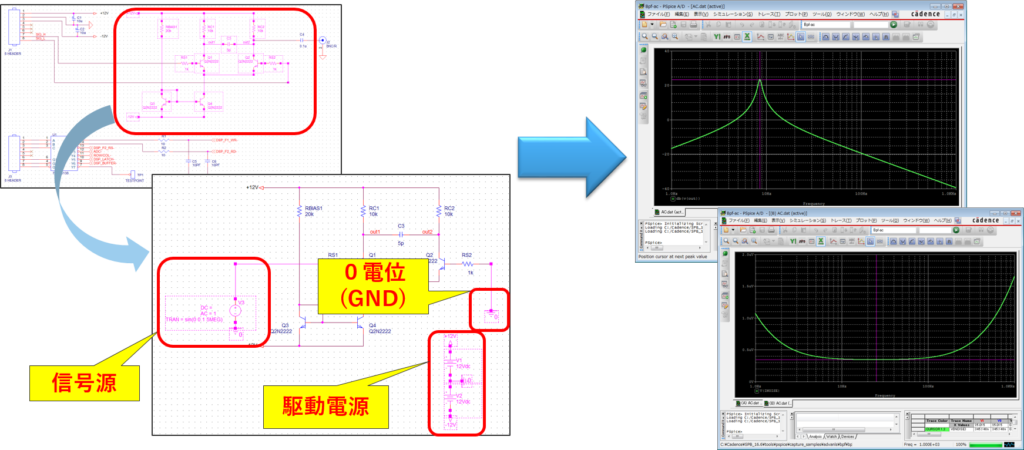Click Print icon in upper PSpice window
The width and height of the screenshot is (1024, 450).
click(694, 25)
